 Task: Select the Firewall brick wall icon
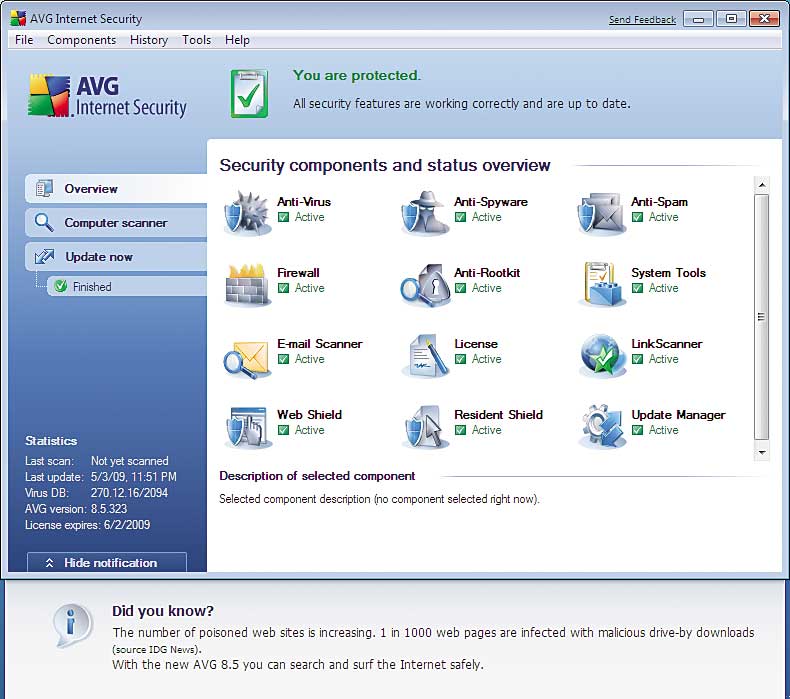(247, 285)
